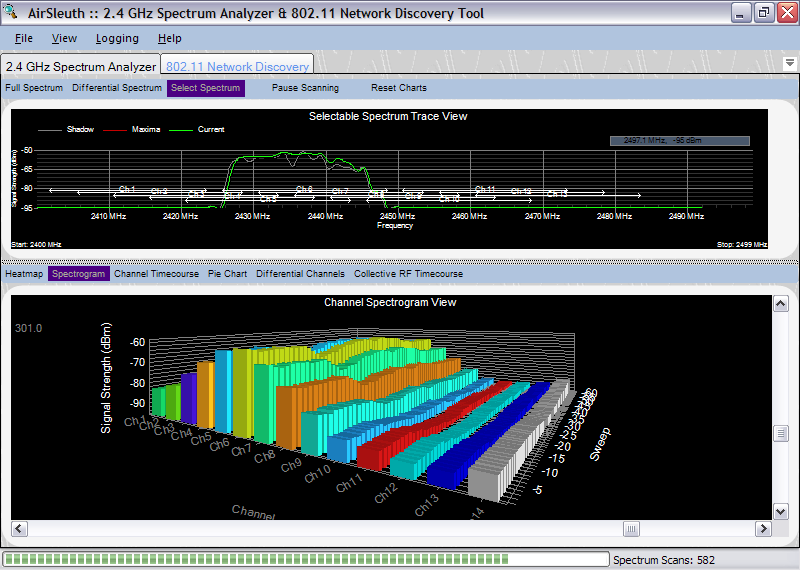Reset Charts in the analyzer
This screenshot has width=800, height=570.
(x=398, y=88)
